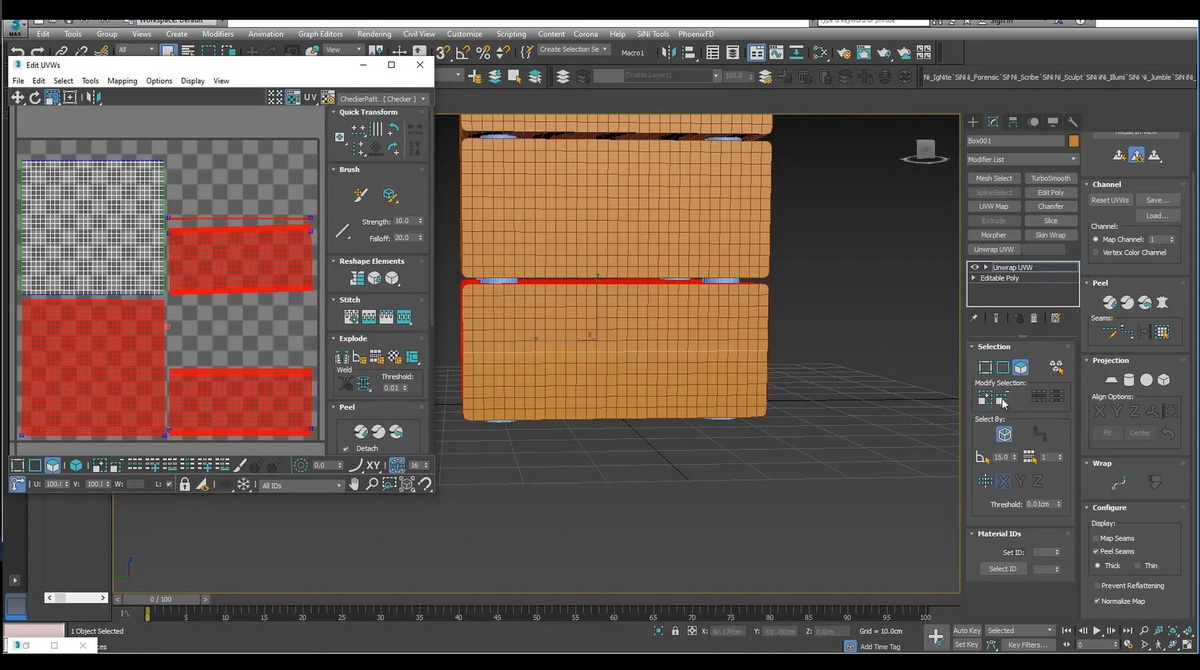Select the Map Channel radio button
Image resolution: width=1200 pixels, height=670 pixels.
(x=1097, y=240)
